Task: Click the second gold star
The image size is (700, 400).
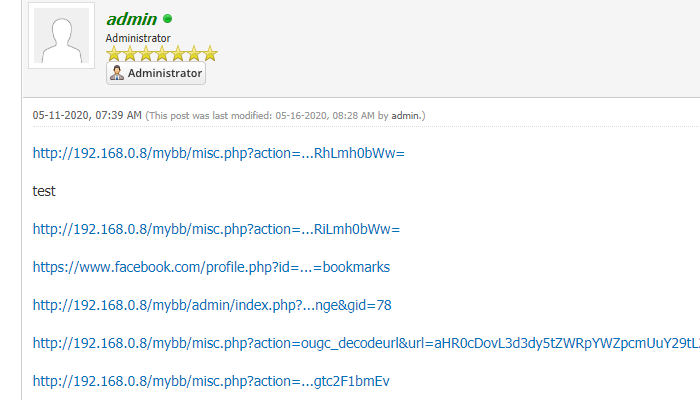Action: coord(130,54)
